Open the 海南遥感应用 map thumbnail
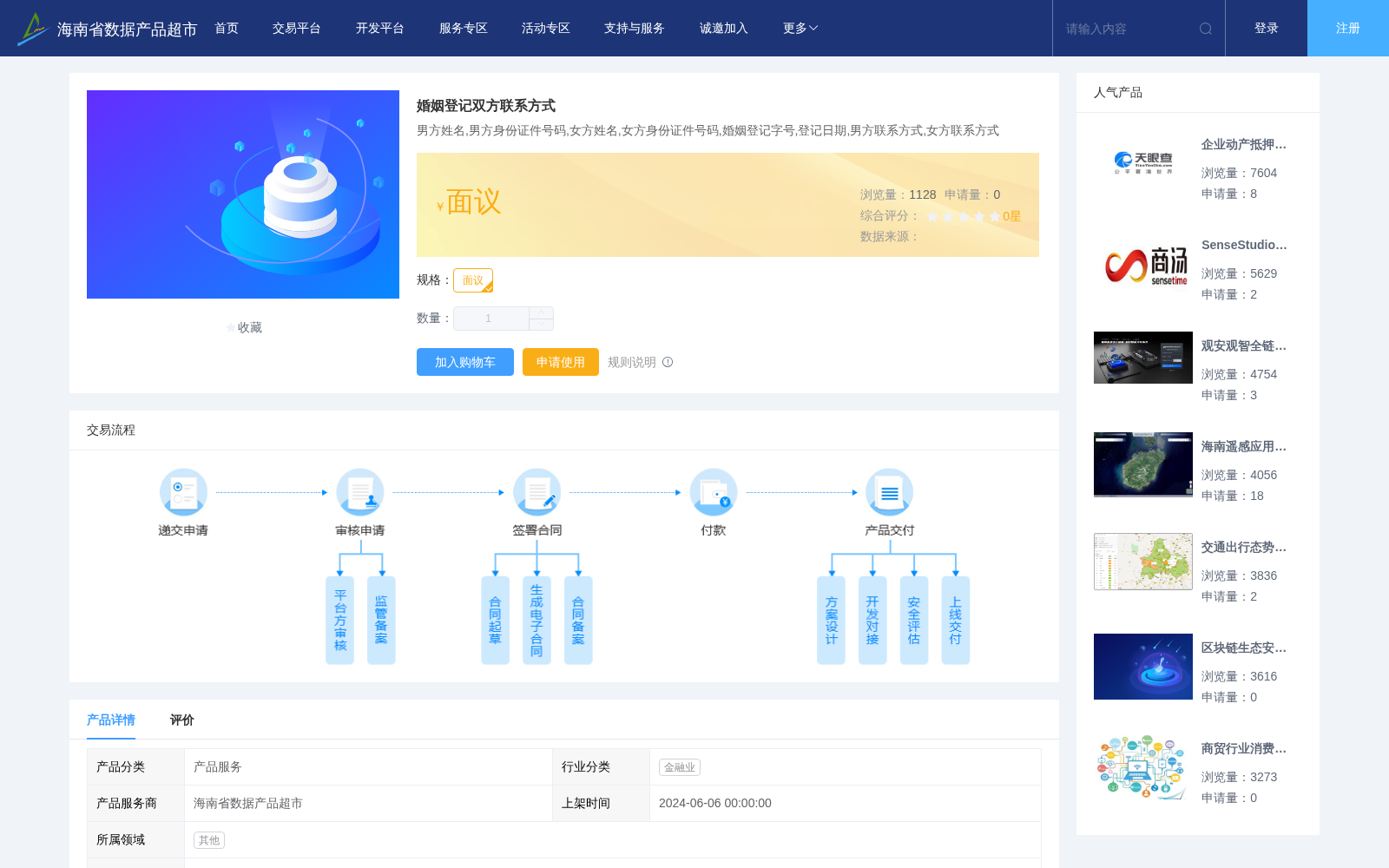1389x868 pixels. coord(1143,464)
